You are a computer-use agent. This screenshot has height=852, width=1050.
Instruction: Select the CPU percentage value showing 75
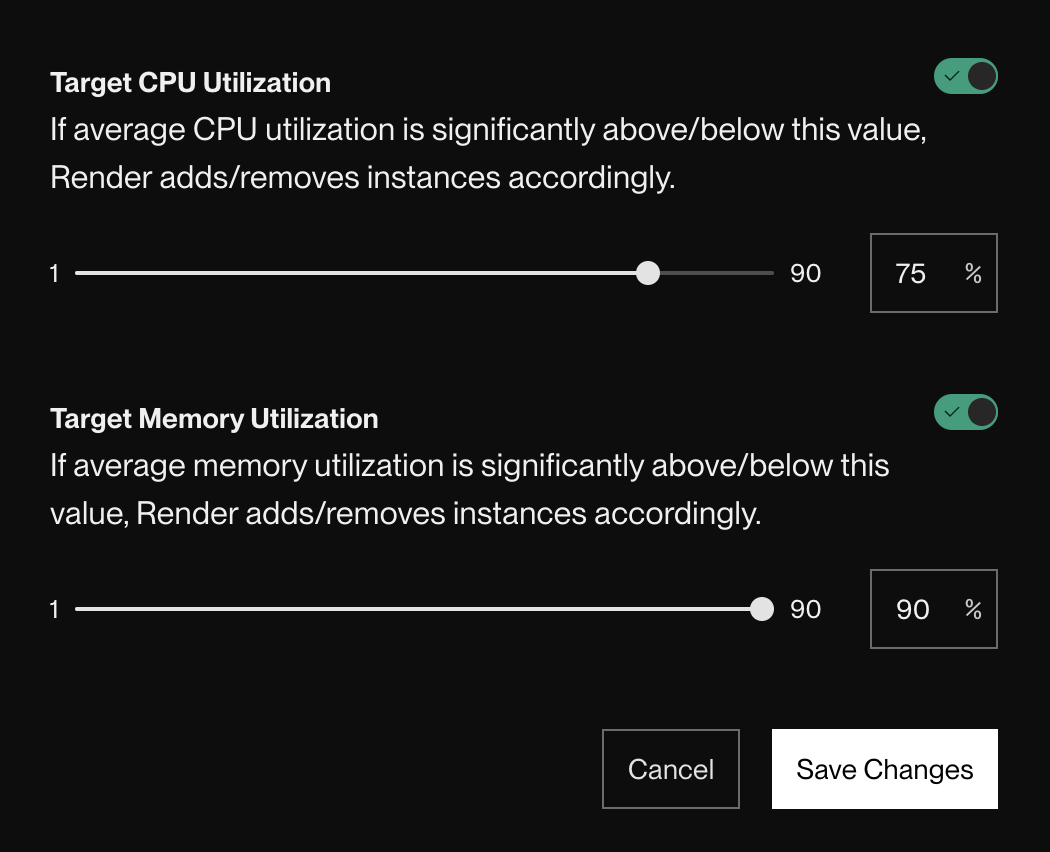tap(911, 273)
